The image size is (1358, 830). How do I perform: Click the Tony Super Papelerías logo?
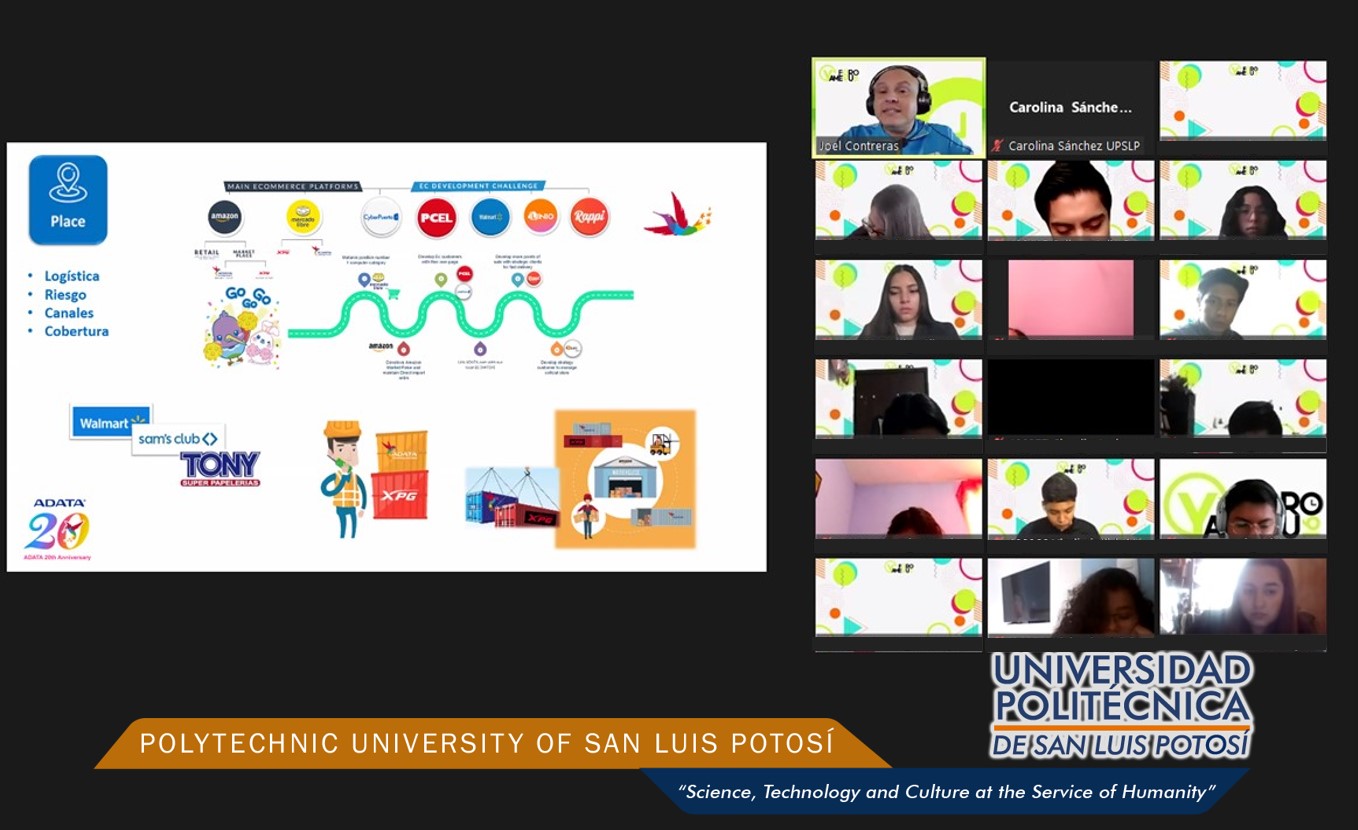click(220, 469)
